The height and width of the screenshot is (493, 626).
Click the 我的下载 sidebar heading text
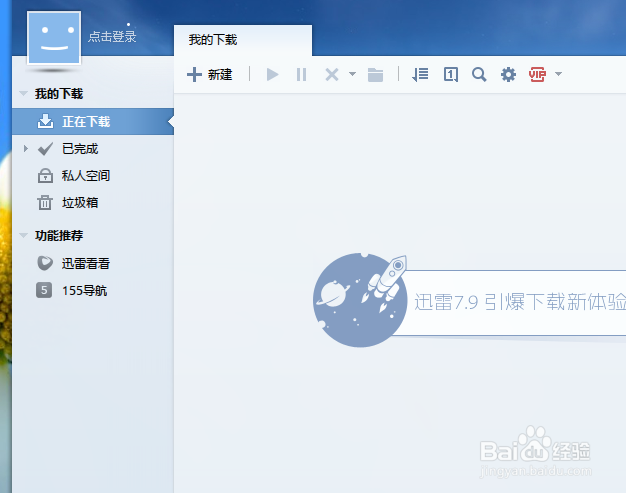(59, 94)
